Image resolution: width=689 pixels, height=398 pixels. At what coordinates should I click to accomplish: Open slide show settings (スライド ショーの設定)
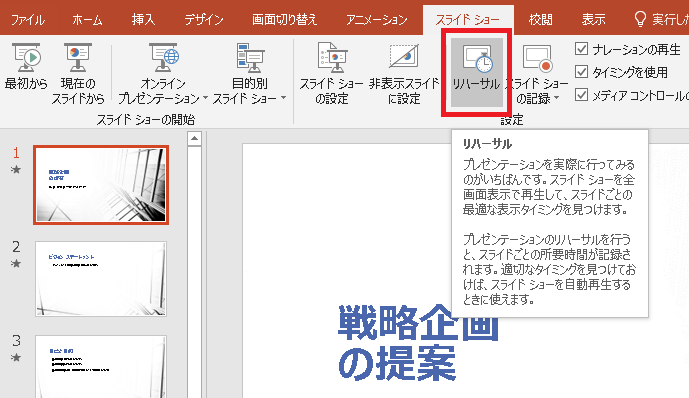pos(331,73)
